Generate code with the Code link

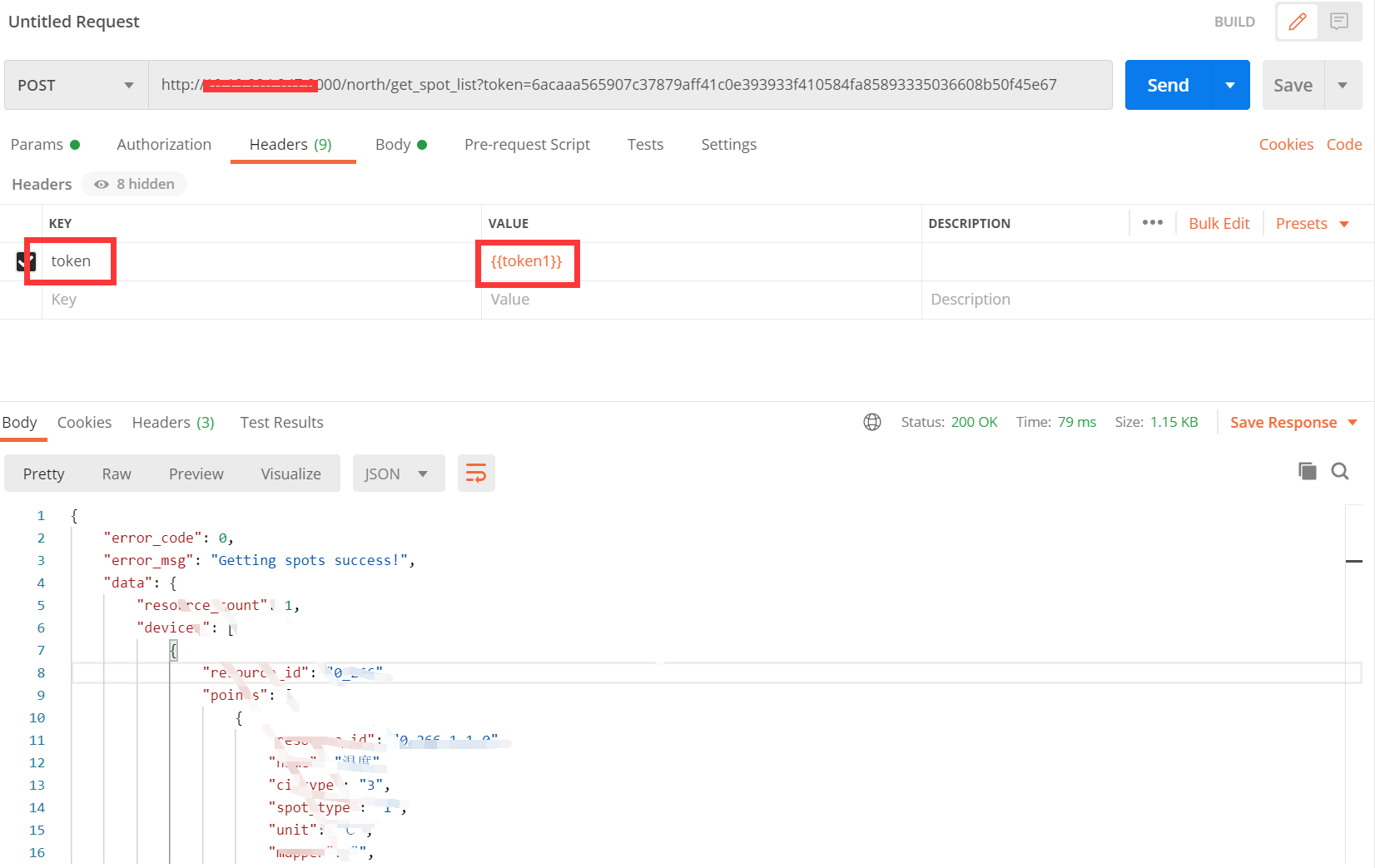pos(1343,144)
